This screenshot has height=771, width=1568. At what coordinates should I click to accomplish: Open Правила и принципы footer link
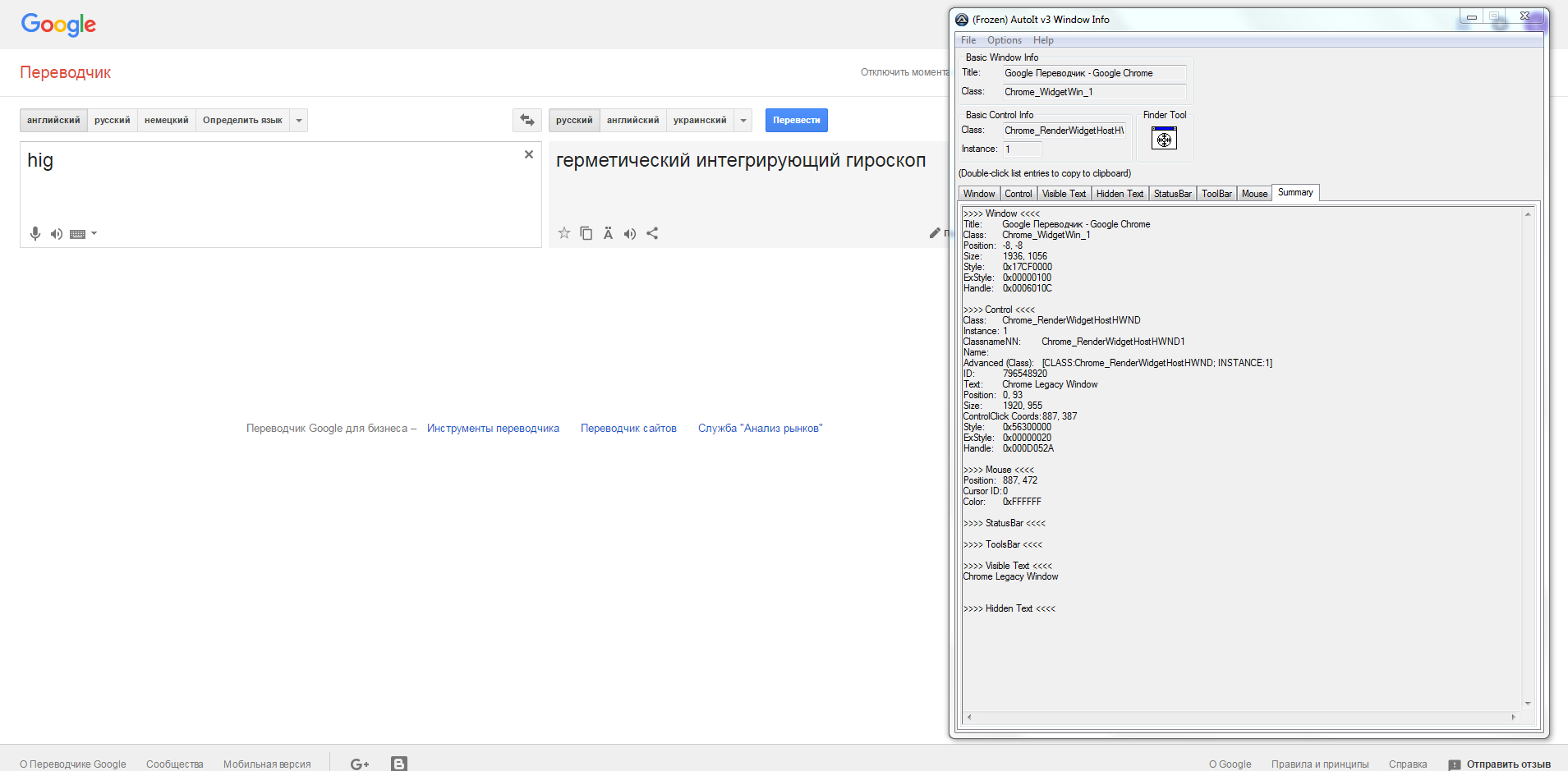1320,764
